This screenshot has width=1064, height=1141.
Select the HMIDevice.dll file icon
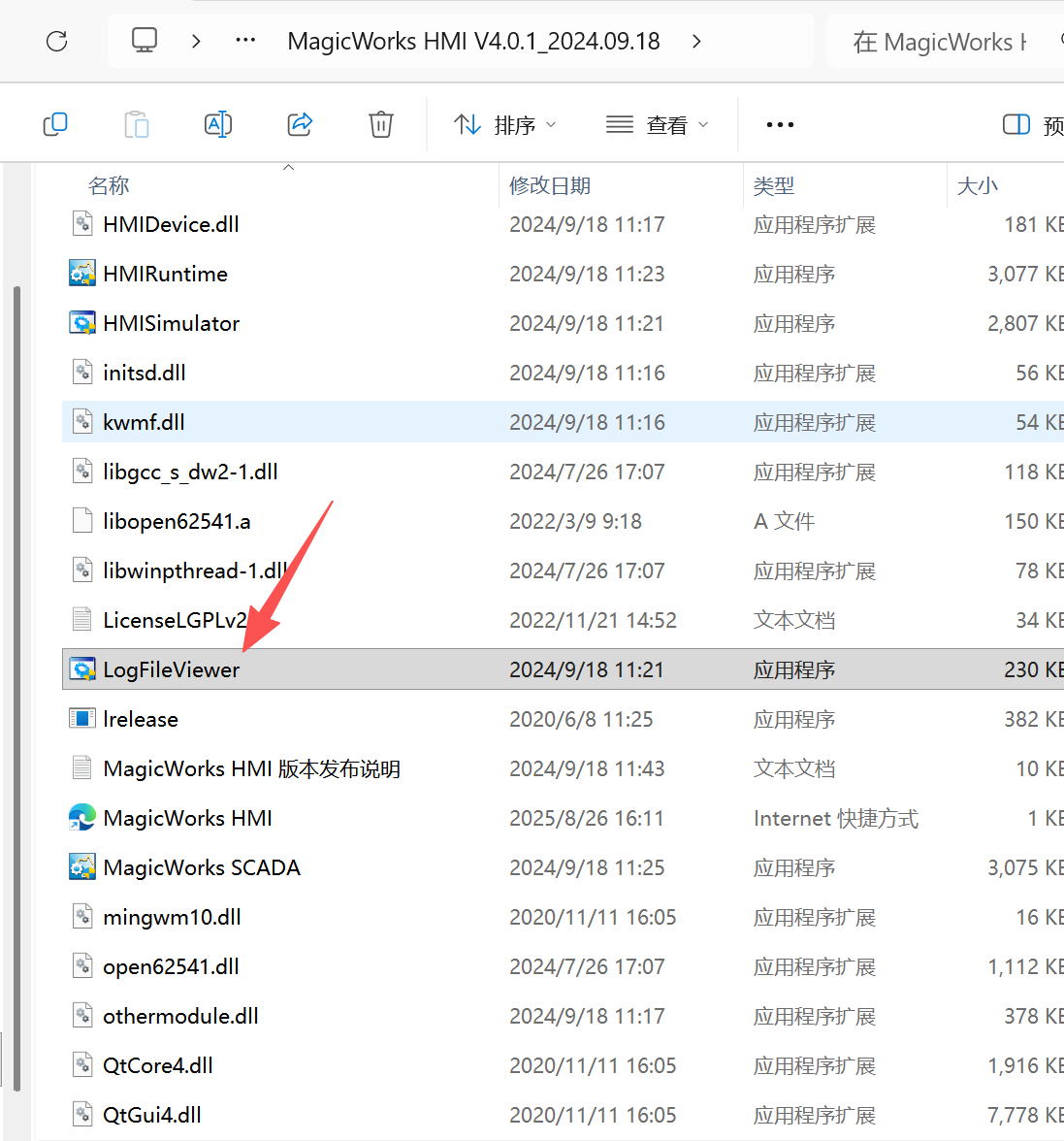pyautogui.click(x=82, y=223)
